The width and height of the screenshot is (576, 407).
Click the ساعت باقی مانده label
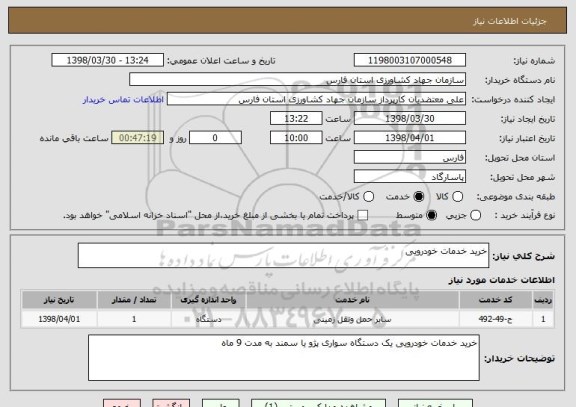coord(74,138)
